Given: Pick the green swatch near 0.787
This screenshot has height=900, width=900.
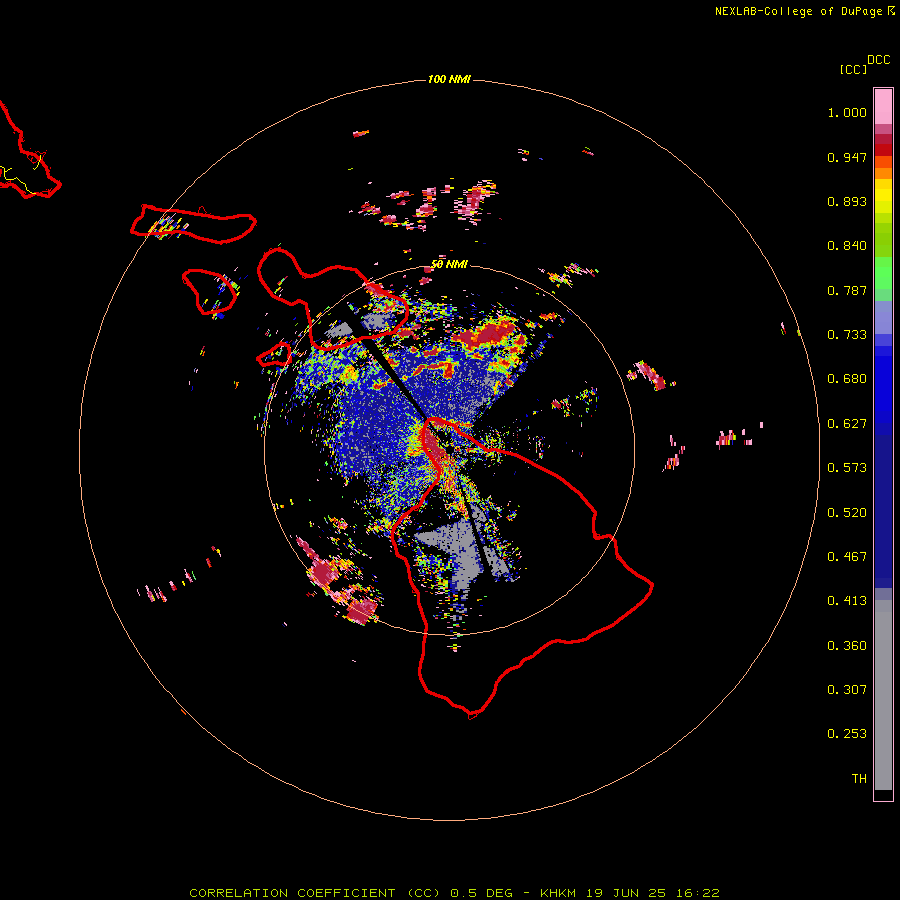Looking at the screenshot, I should (x=883, y=278).
